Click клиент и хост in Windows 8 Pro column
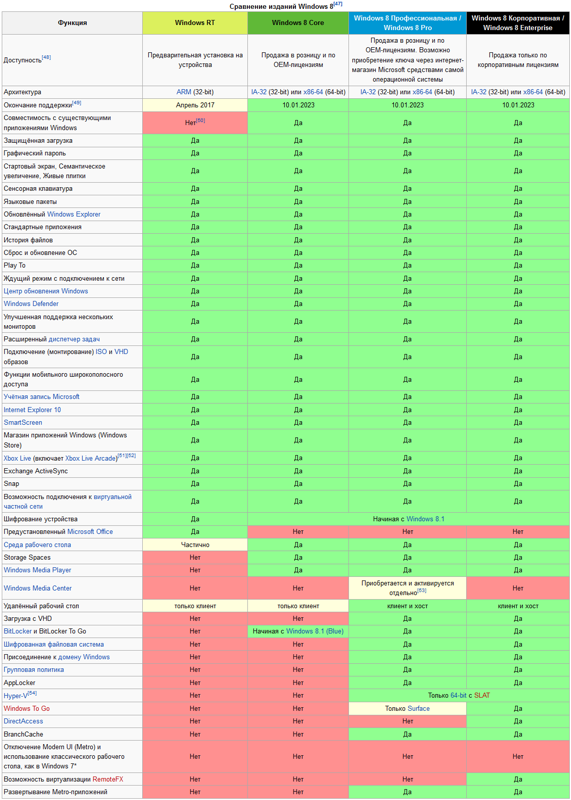 (x=407, y=606)
